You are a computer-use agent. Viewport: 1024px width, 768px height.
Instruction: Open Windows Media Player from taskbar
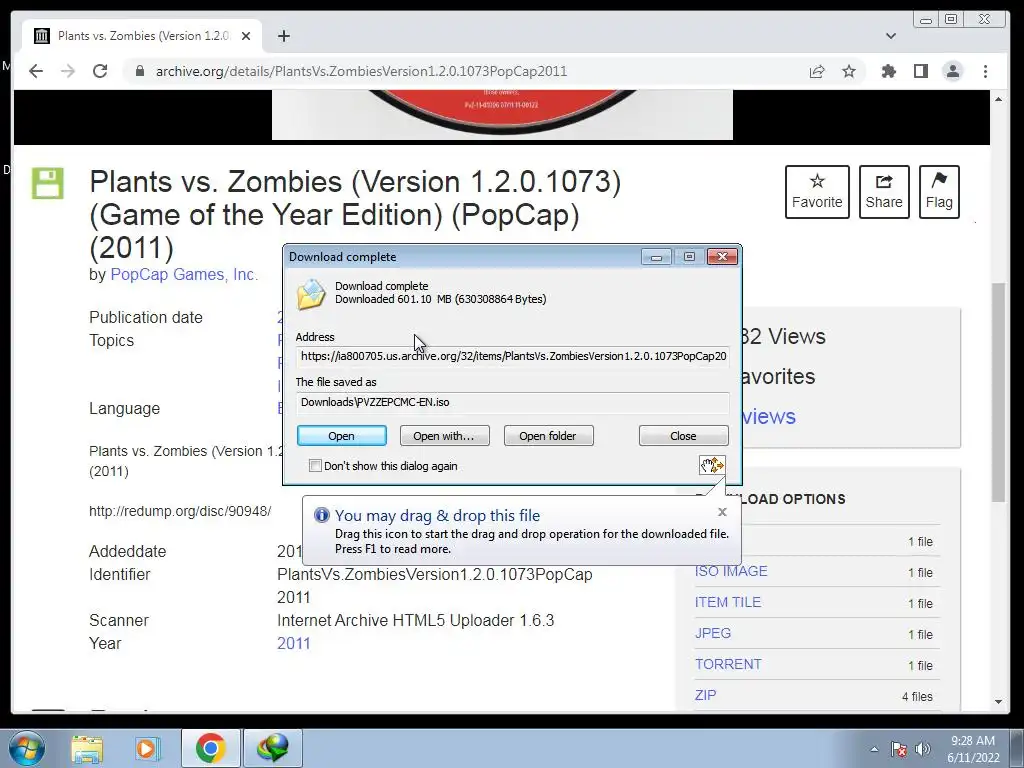148,748
